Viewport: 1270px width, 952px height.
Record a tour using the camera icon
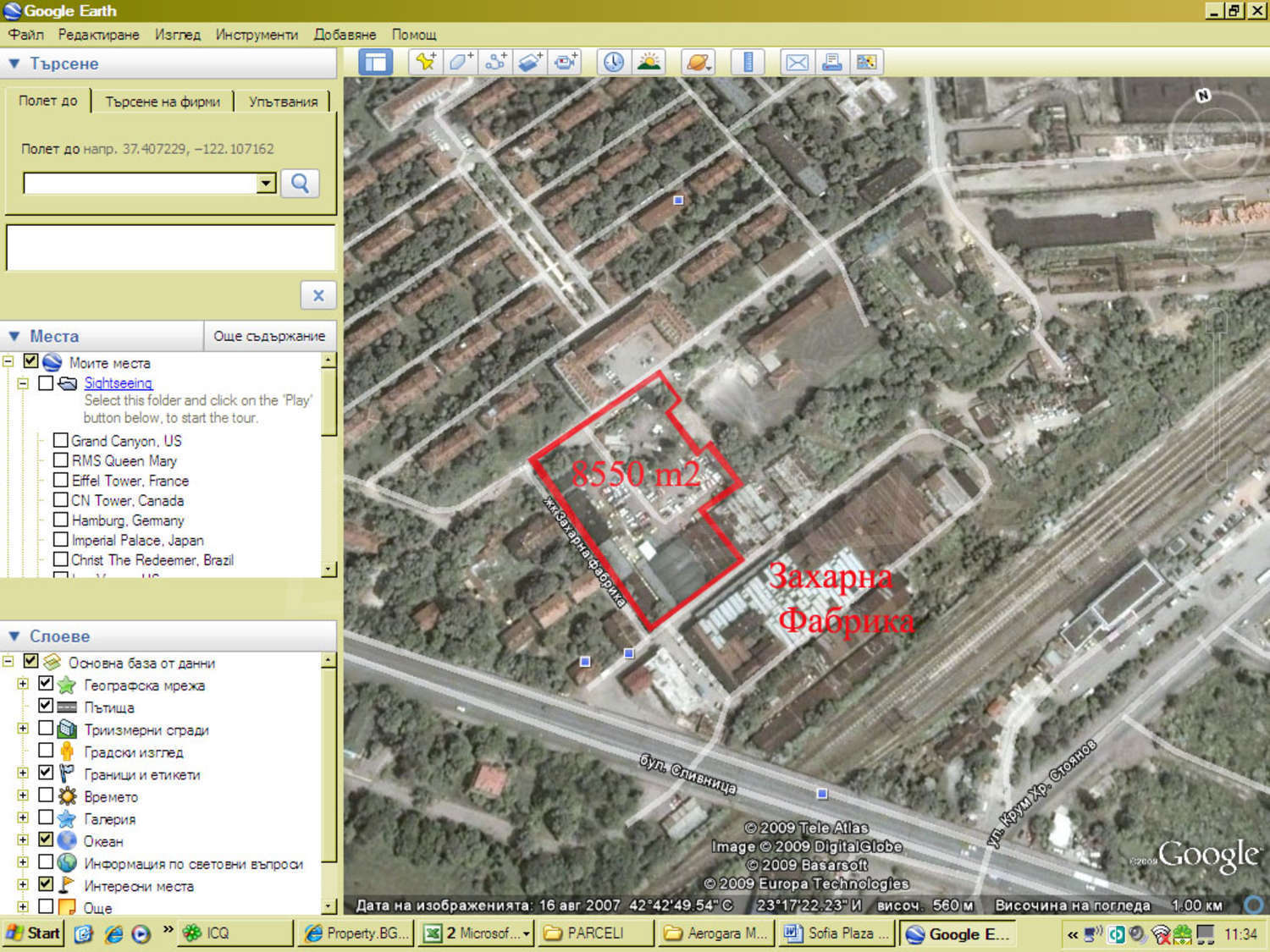coord(565,62)
